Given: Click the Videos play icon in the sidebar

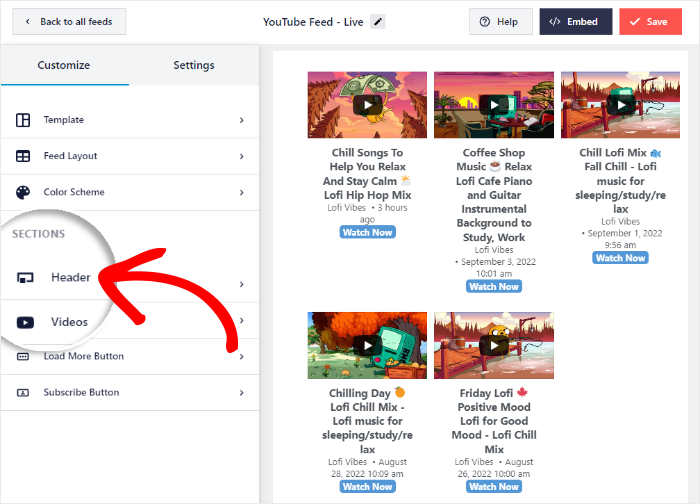Looking at the screenshot, I should coord(25,322).
